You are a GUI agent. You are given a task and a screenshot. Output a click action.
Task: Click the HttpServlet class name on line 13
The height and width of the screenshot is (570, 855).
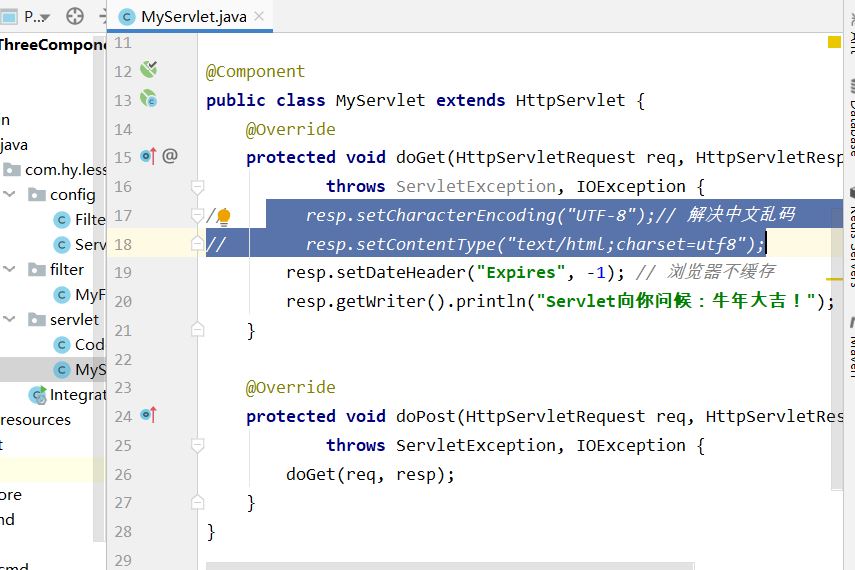pos(570,100)
